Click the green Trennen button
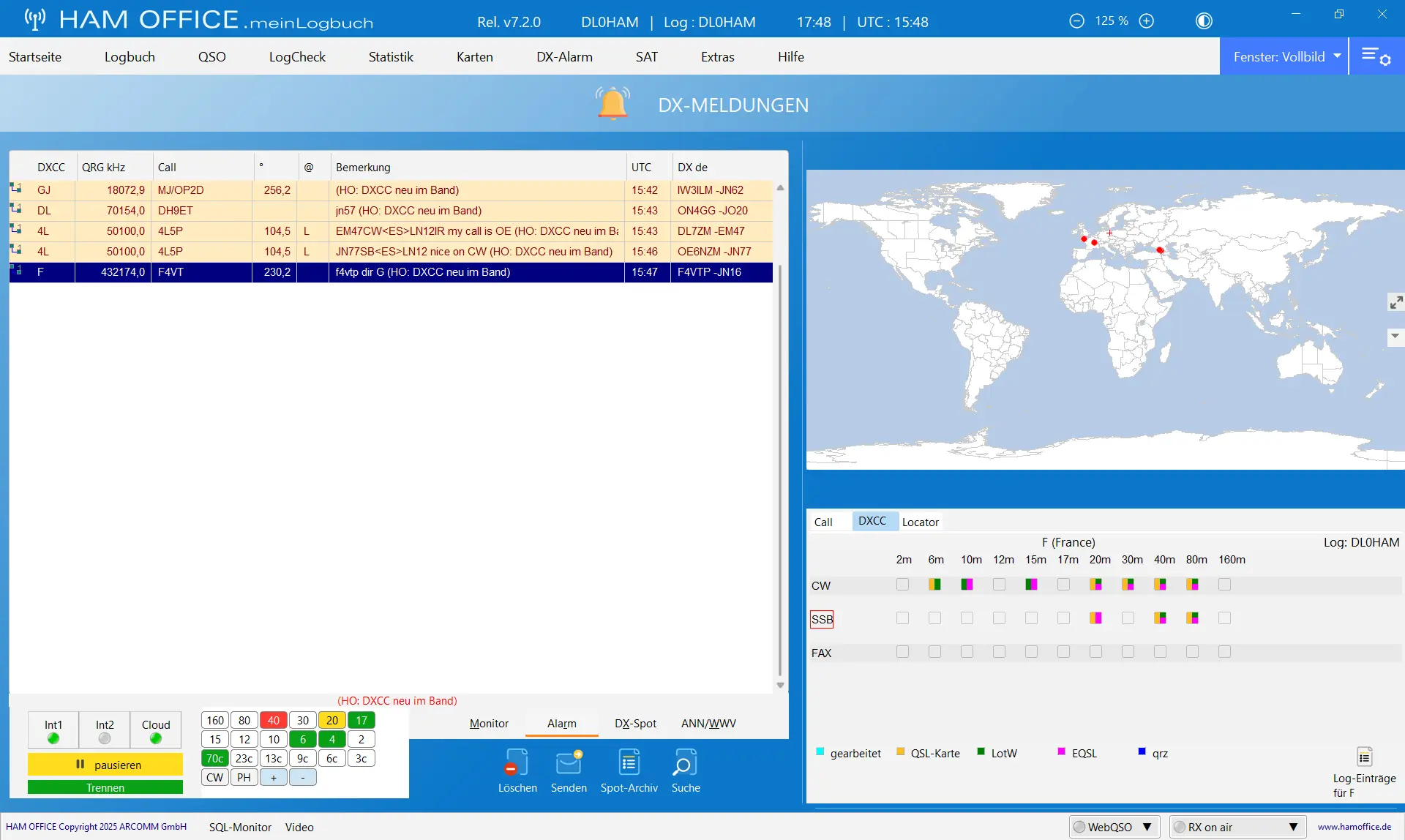 click(x=105, y=787)
